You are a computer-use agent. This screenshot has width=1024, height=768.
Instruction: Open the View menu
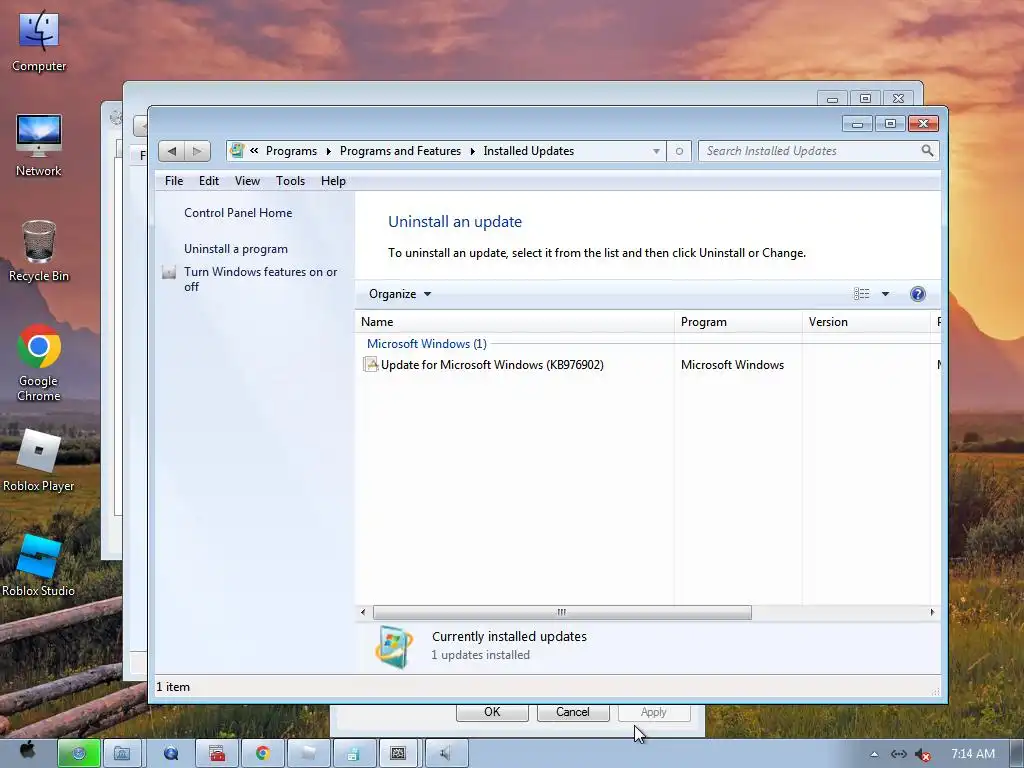(248, 181)
